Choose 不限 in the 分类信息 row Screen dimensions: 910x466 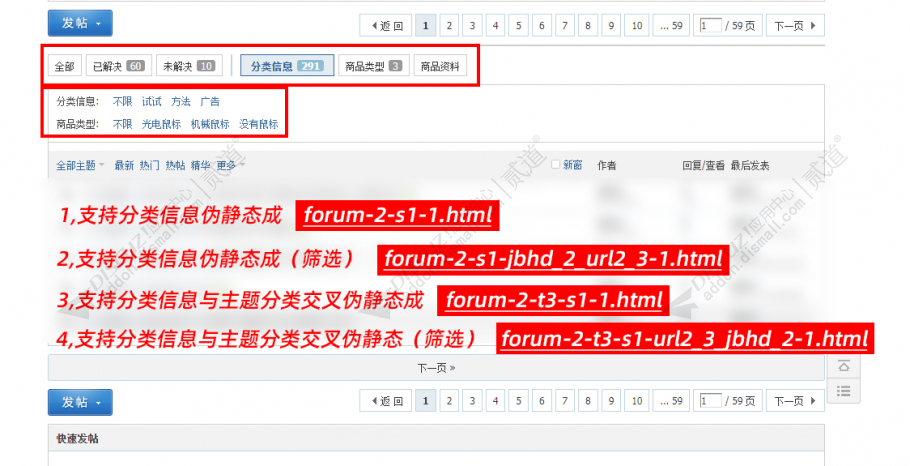tap(122, 102)
